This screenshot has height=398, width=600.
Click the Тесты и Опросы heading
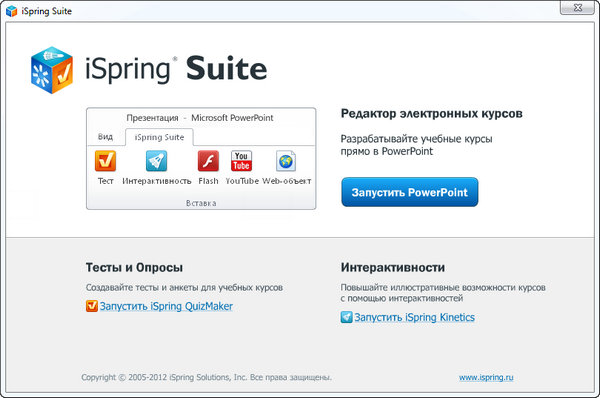point(134,268)
